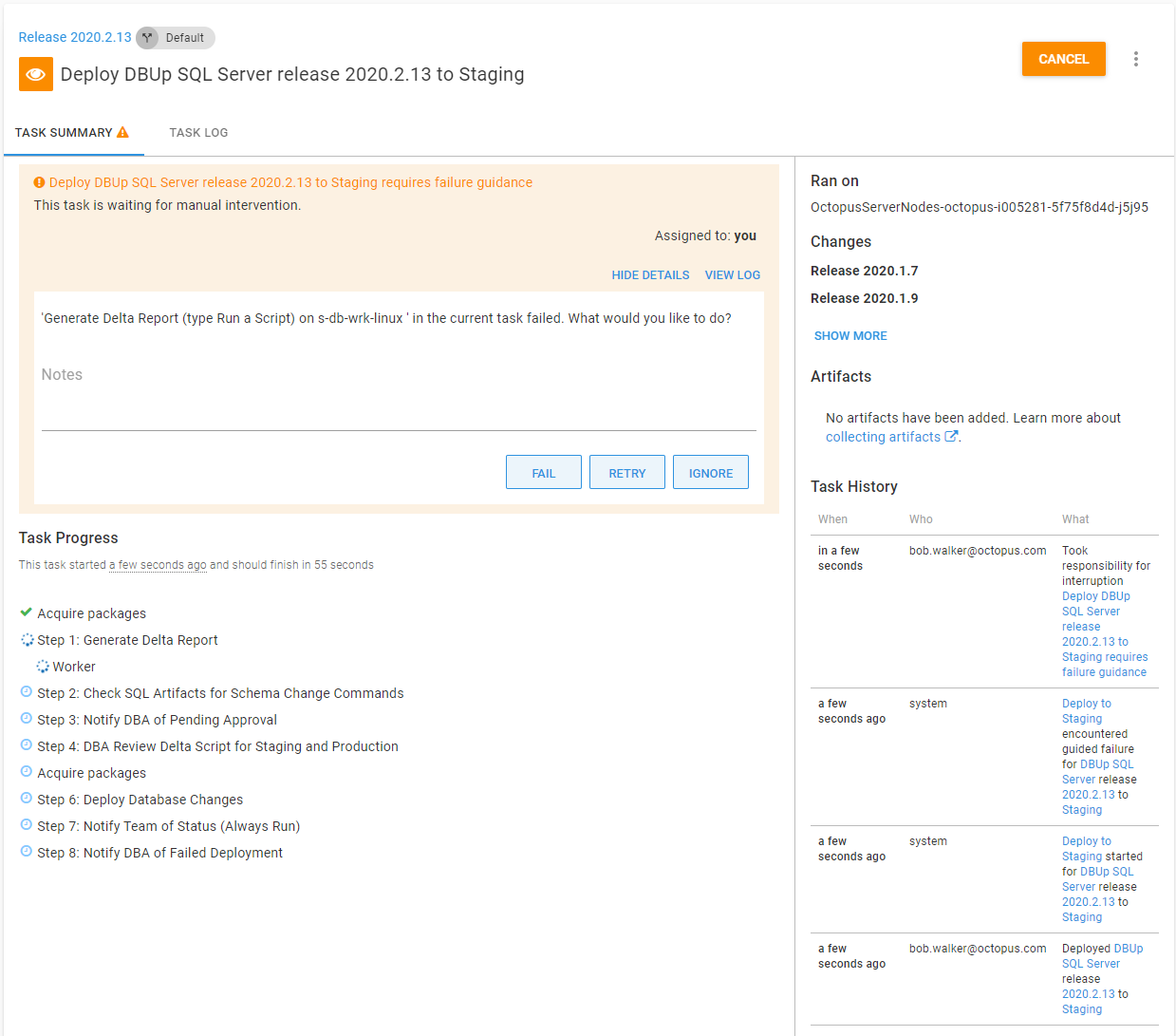1176x1036 pixels.
Task: Click the external link icon after collecting artifacts
Action: (951, 437)
